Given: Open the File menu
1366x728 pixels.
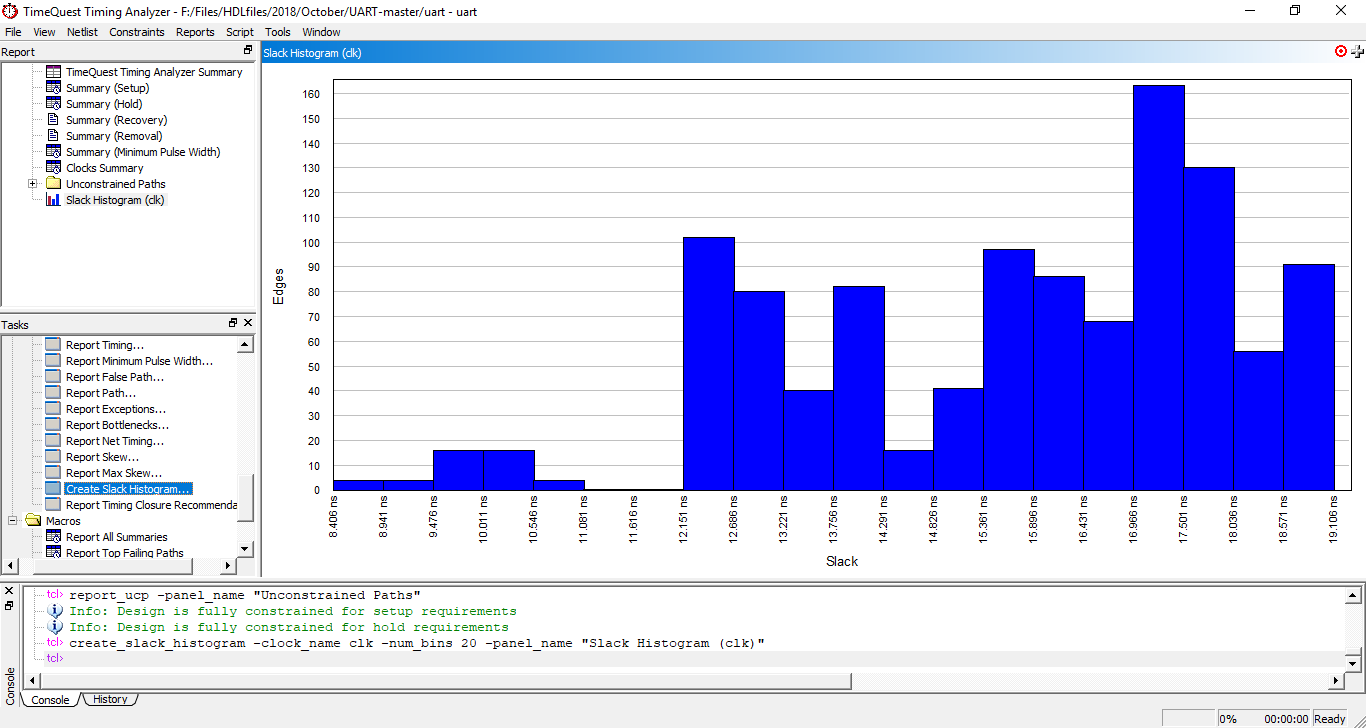Looking at the screenshot, I should (x=13, y=32).
